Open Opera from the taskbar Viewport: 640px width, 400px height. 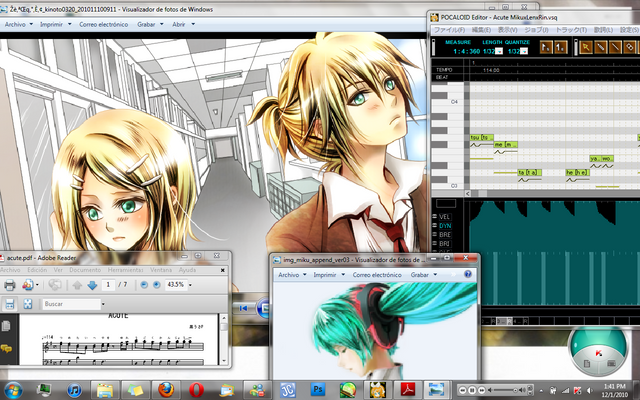point(197,390)
